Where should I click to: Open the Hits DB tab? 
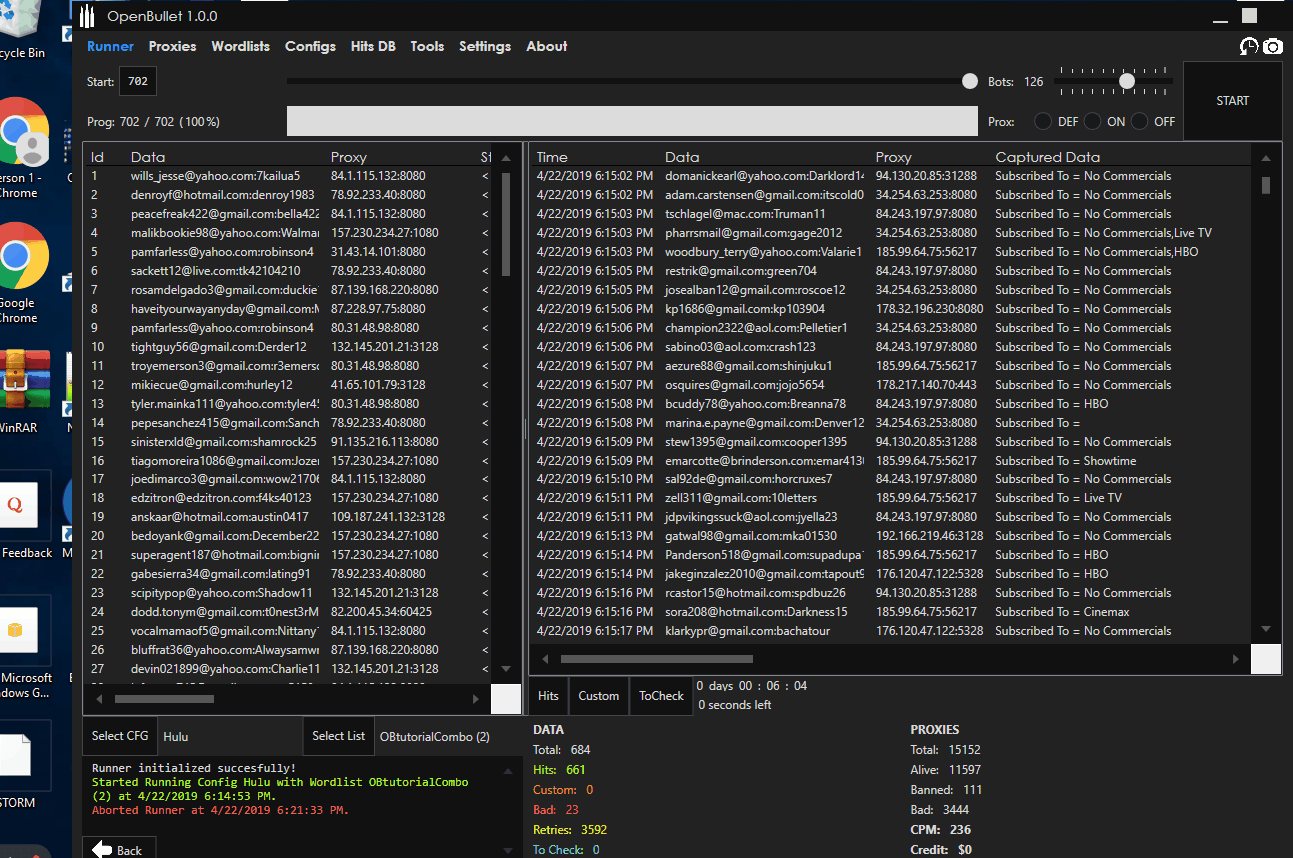[x=373, y=46]
